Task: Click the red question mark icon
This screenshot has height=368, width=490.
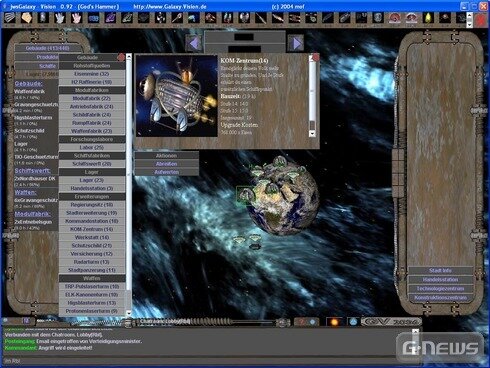Action: click(302, 322)
